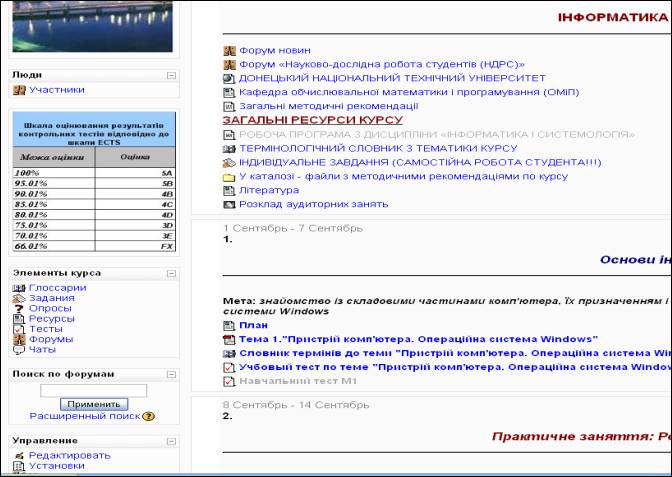The width and height of the screenshot is (672, 477).
Task: Click the Ресурсы resources icon
Action: (x=19, y=319)
